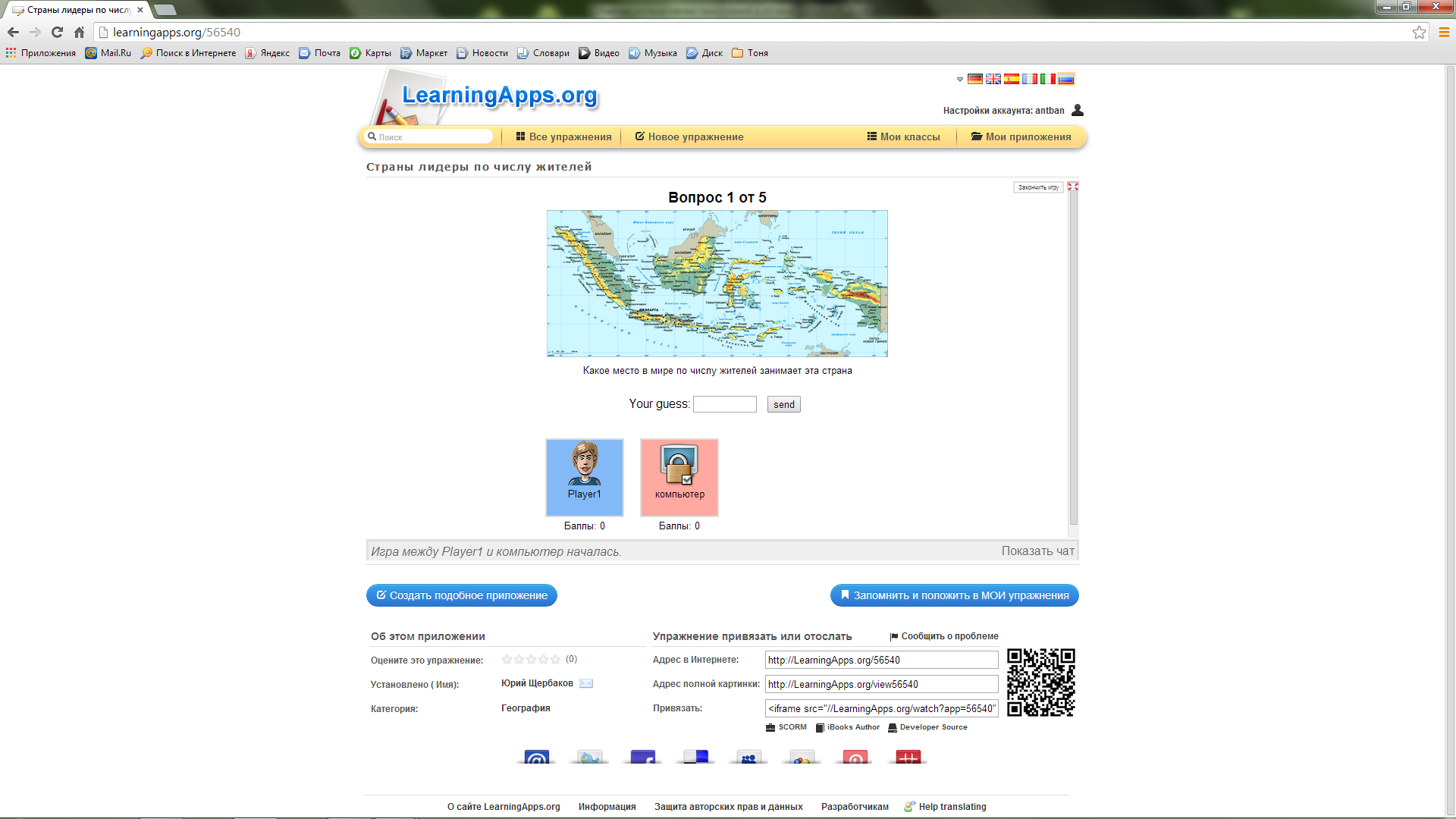Select the Russian flag language icon
The width and height of the screenshot is (1456, 819).
(x=1066, y=79)
